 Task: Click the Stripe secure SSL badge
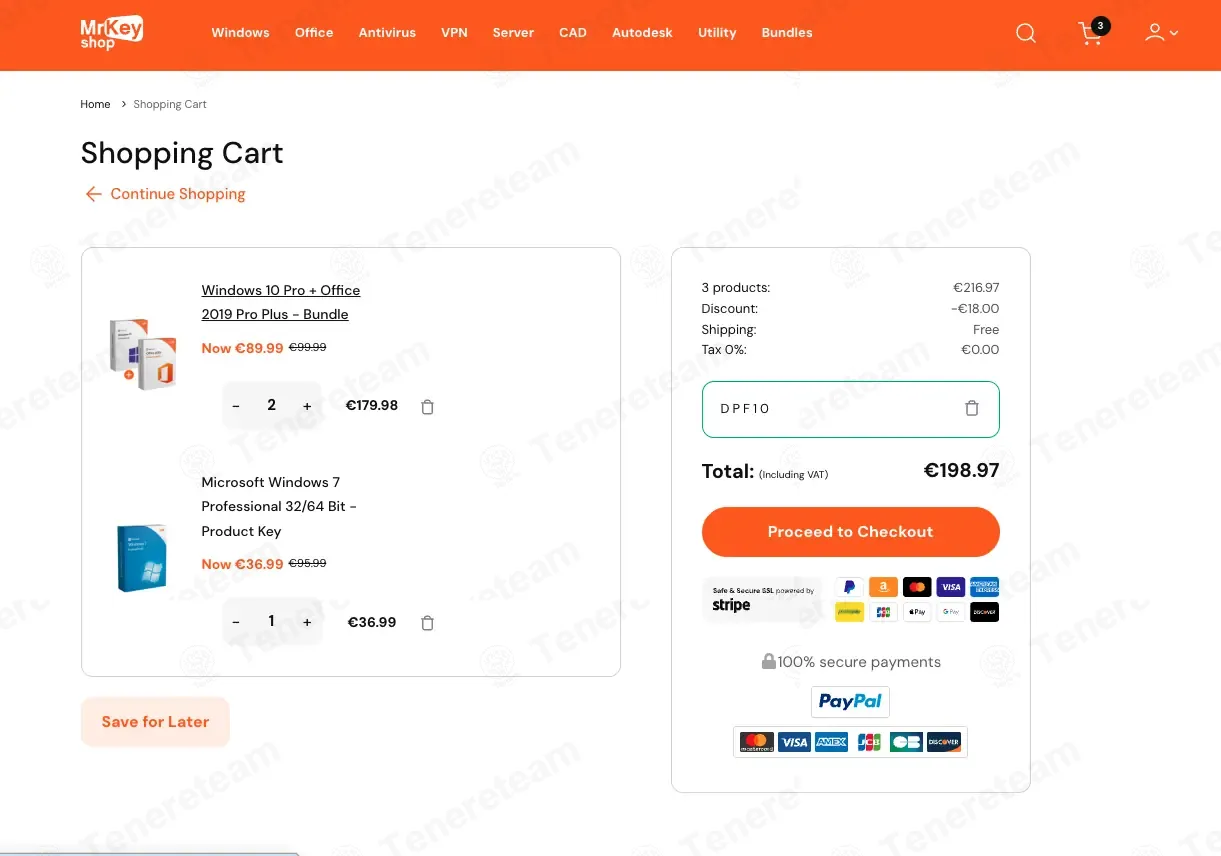(x=762, y=600)
